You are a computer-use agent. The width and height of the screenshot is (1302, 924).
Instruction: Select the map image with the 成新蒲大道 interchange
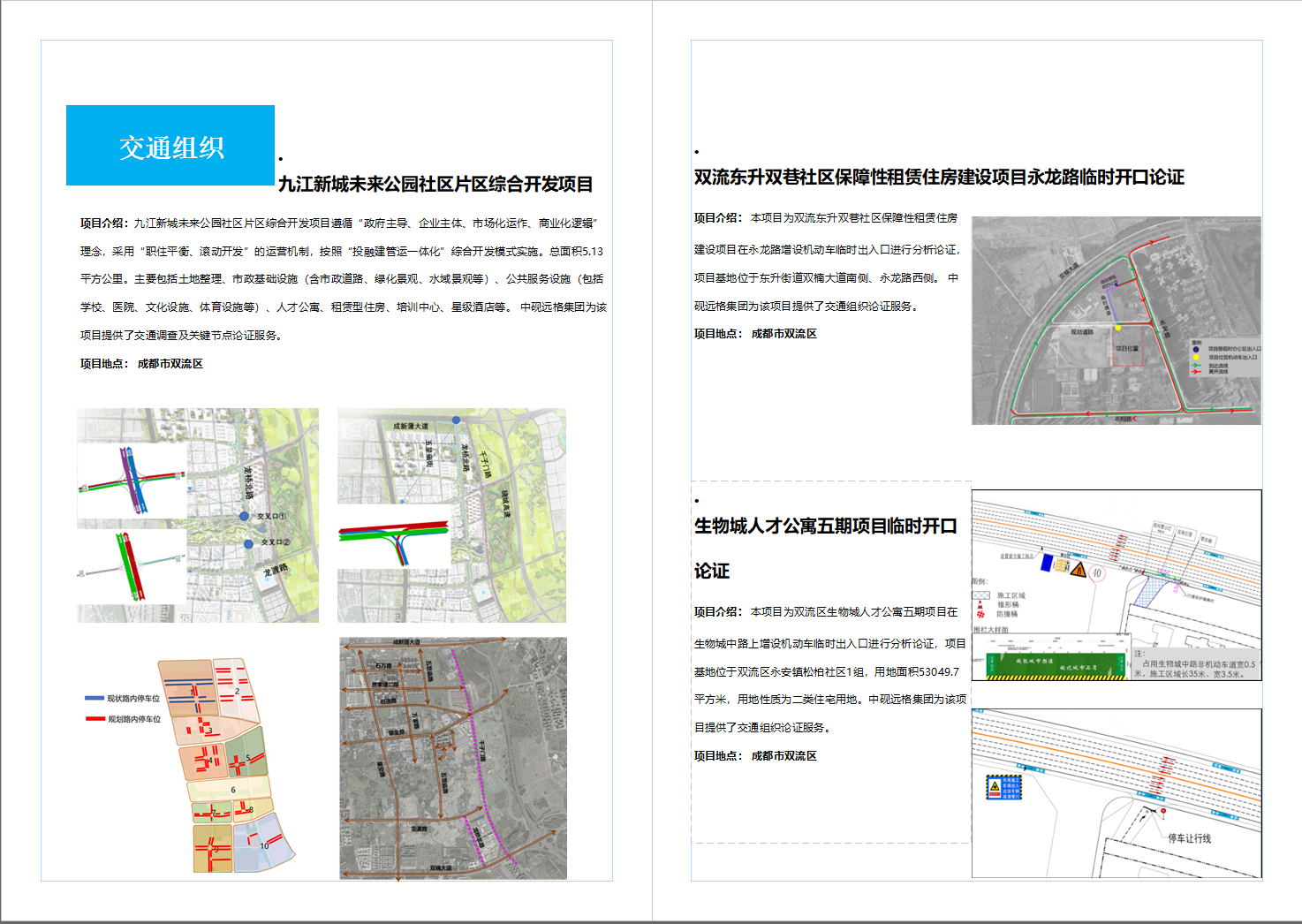451,515
